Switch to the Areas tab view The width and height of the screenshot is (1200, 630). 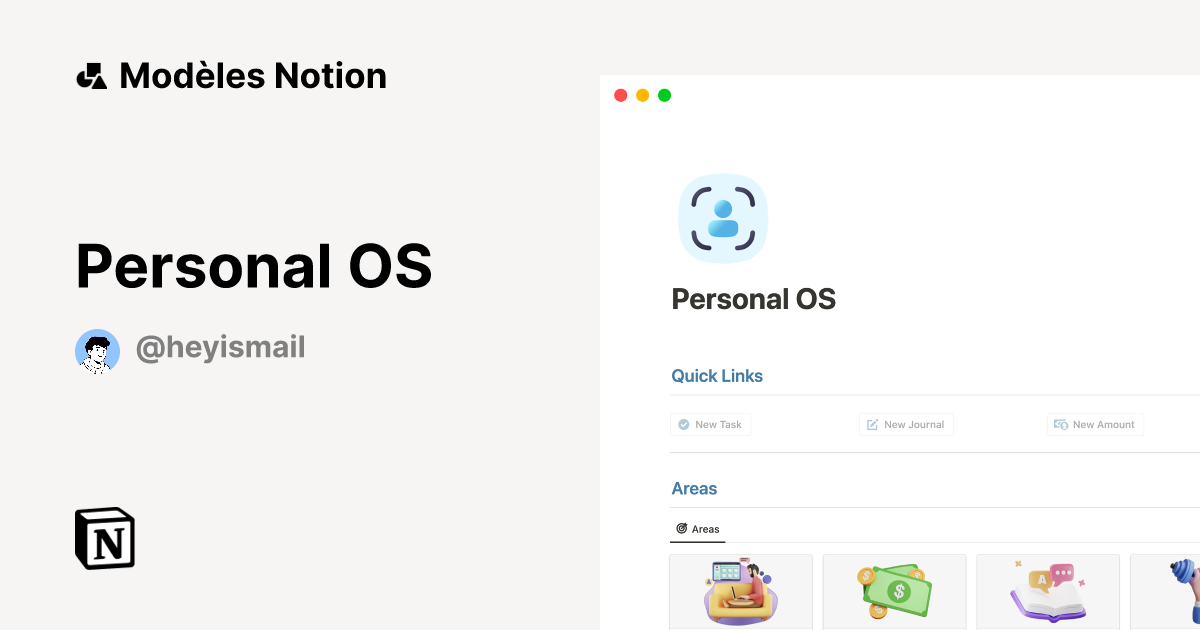[x=697, y=529]
